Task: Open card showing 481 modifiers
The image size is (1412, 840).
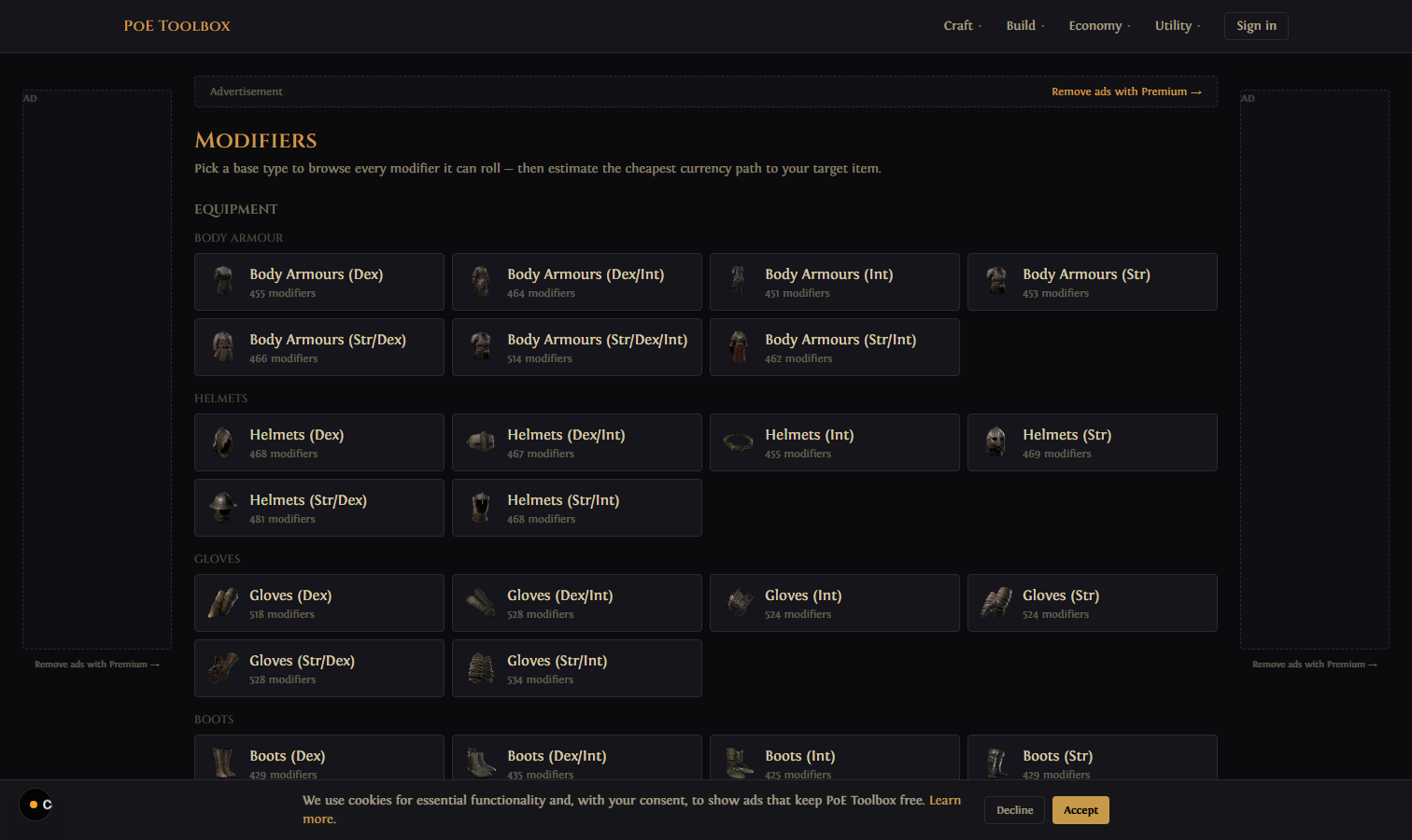Action: pyautogui.click(x=319, y=508)
